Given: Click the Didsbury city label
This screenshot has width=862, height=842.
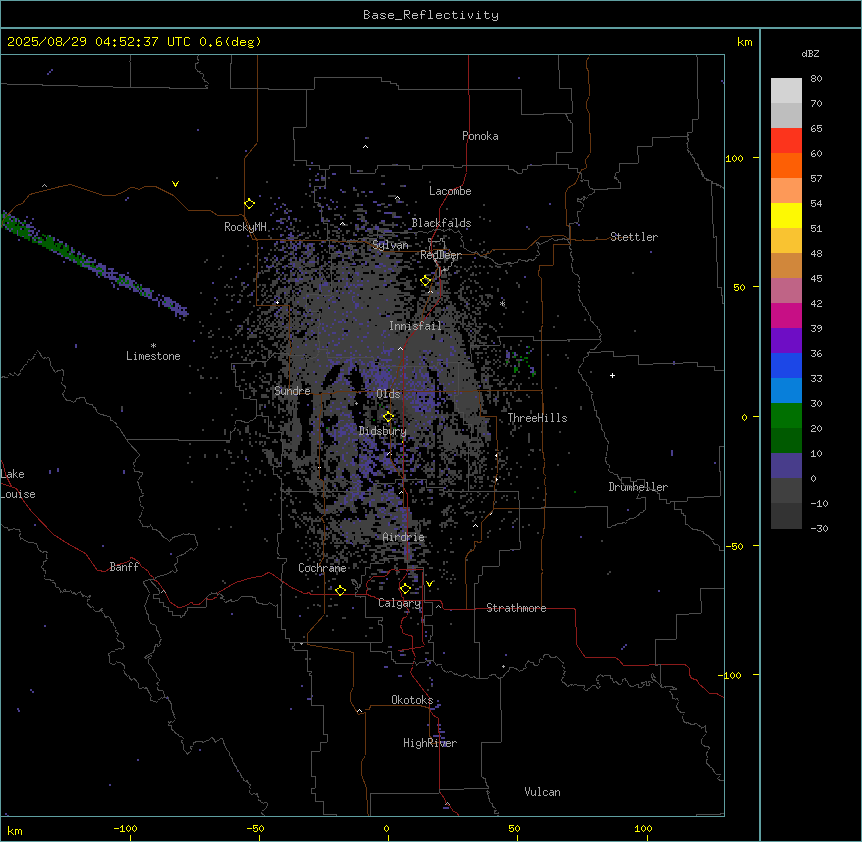Looking at the screenshot, I should pos(383,431).
